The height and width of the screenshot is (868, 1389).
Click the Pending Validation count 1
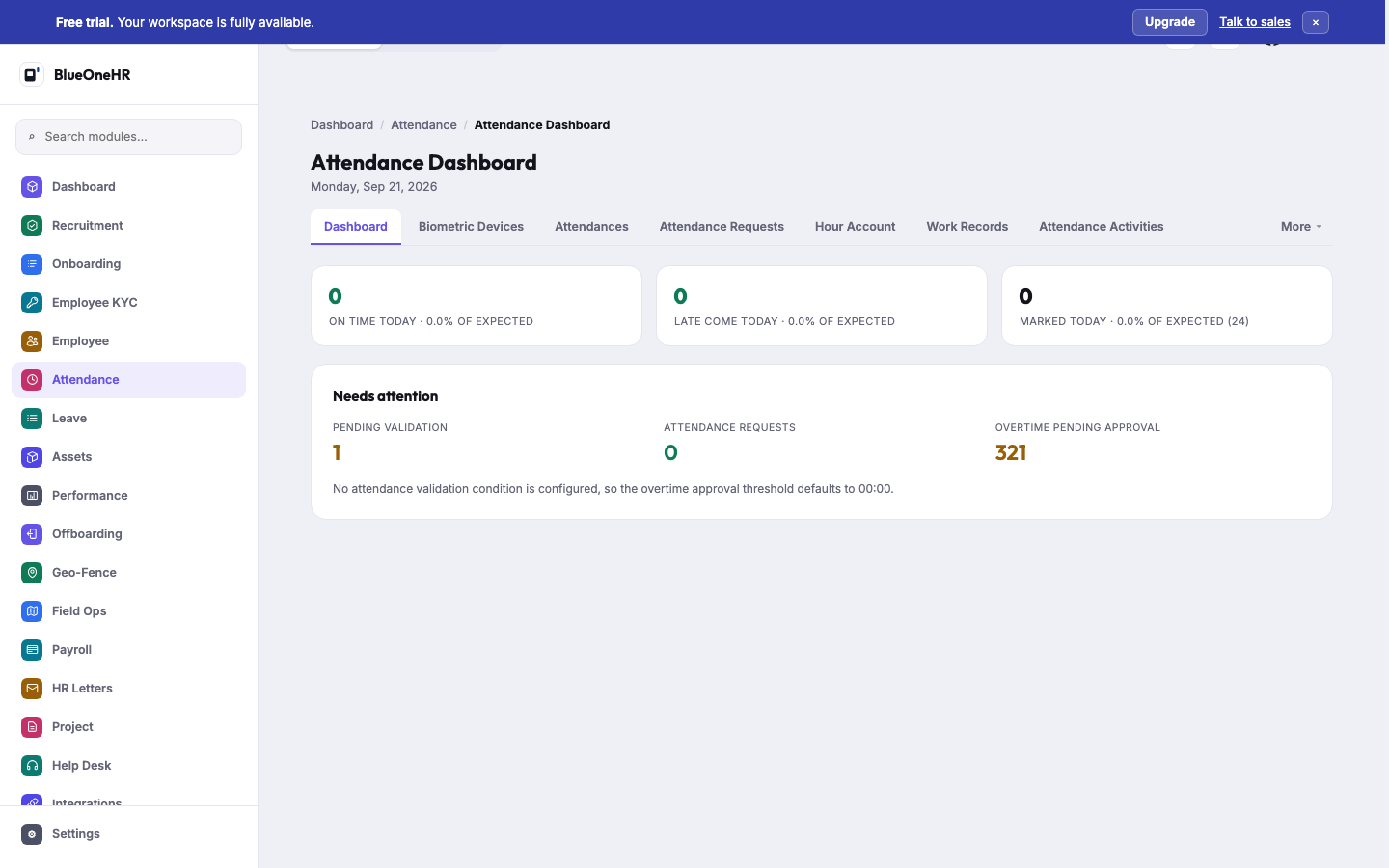point(337,452)
